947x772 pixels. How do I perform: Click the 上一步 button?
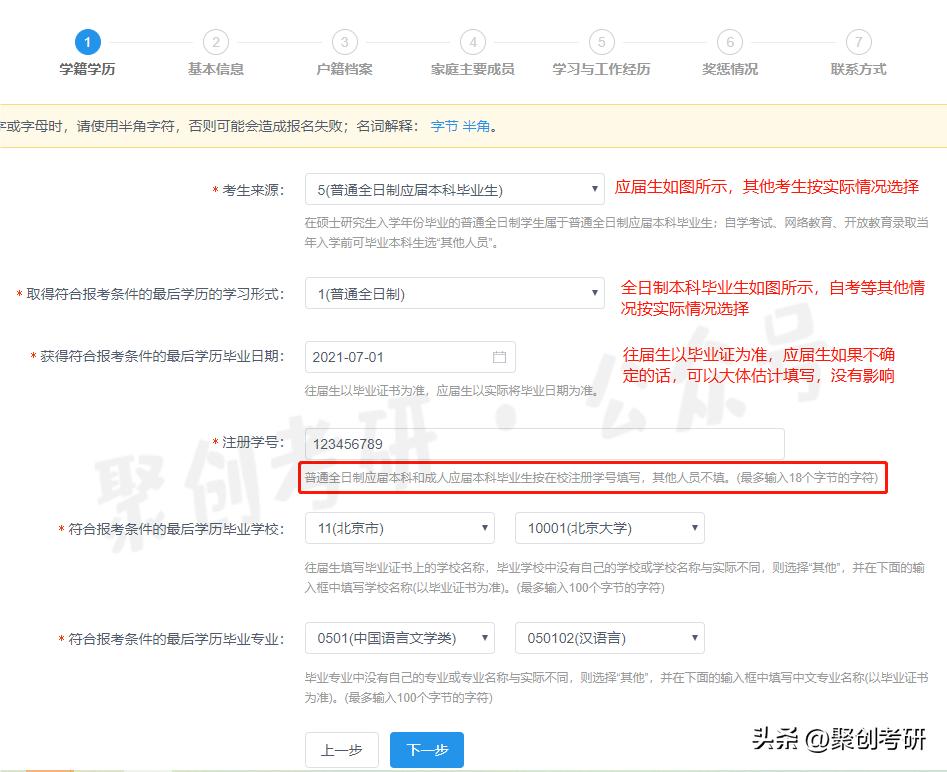tap(341, 749)
